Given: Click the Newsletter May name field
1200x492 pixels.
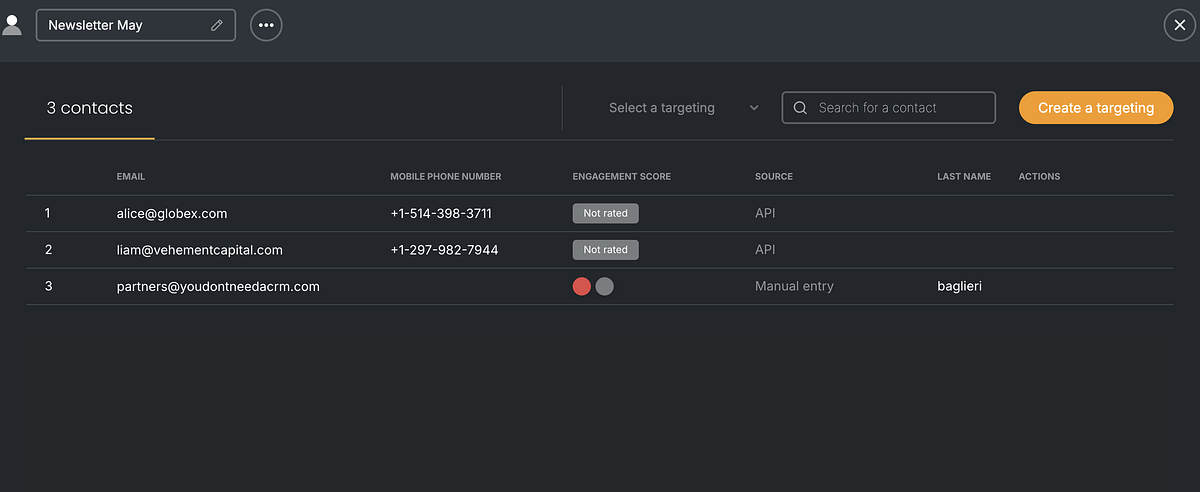Looking at the screenshot, I should (x=136, y=25).
